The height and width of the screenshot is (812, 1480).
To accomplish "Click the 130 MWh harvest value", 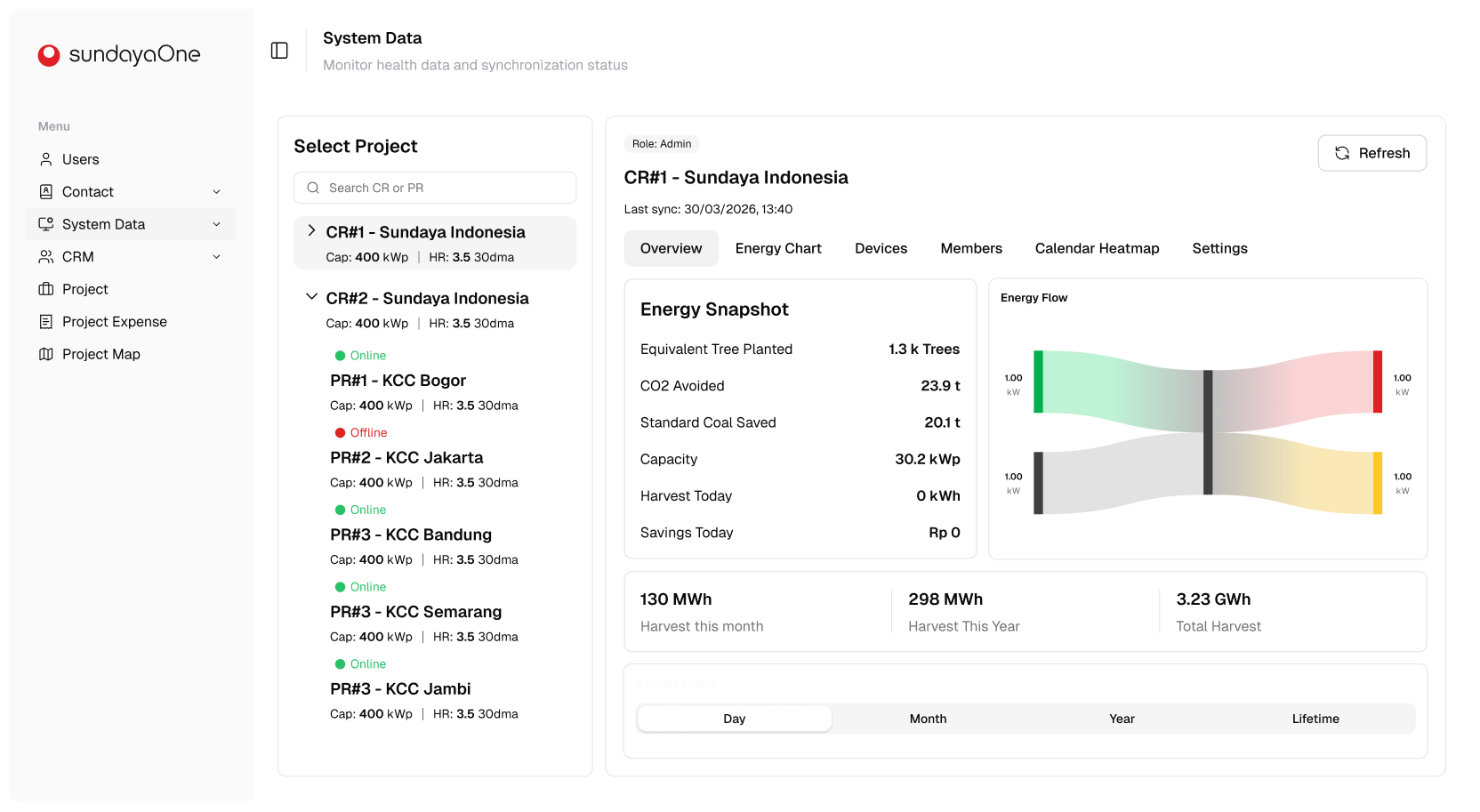I will click(676, 599).
